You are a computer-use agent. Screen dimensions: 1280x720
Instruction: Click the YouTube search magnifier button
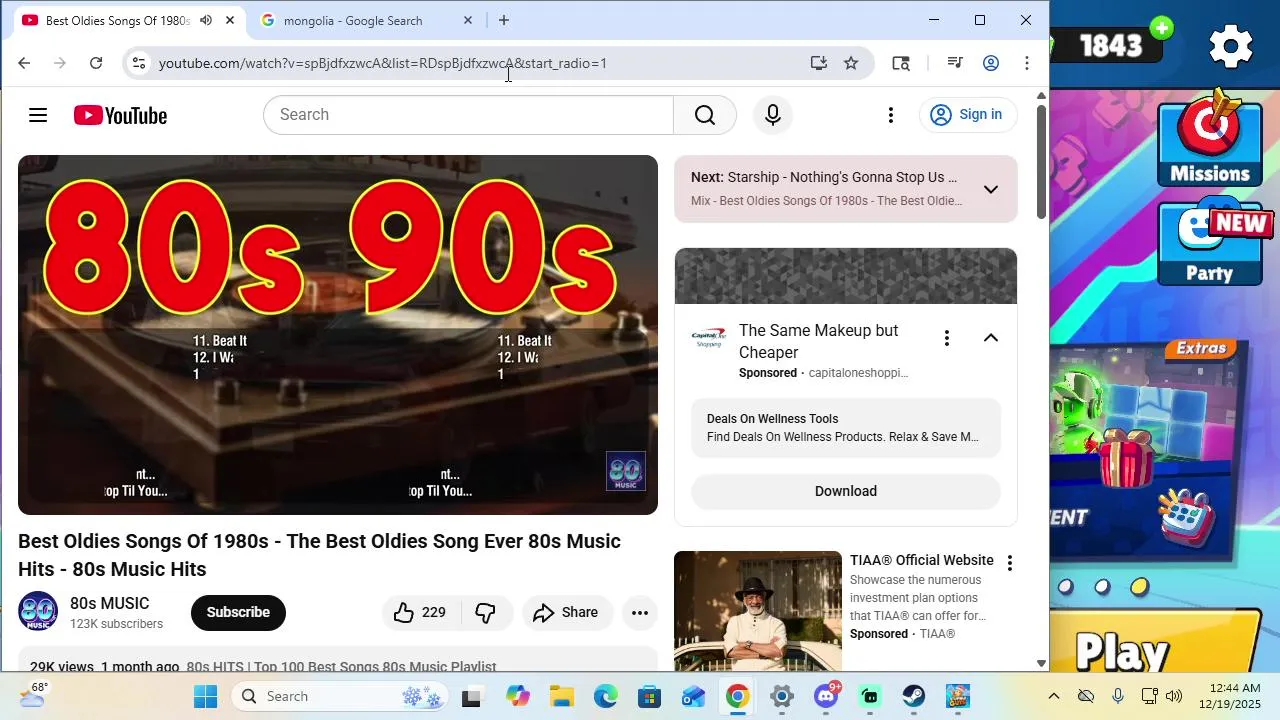705,115
